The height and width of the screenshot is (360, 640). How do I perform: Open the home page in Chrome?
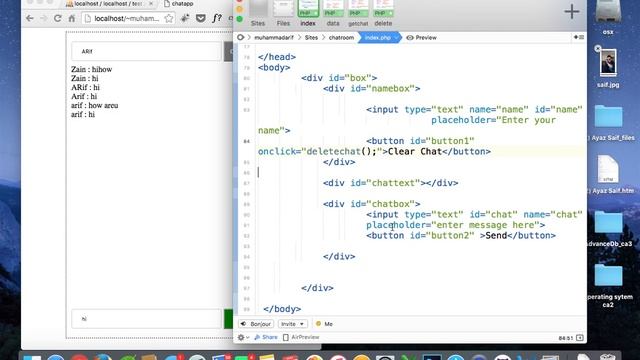point(72,18)
